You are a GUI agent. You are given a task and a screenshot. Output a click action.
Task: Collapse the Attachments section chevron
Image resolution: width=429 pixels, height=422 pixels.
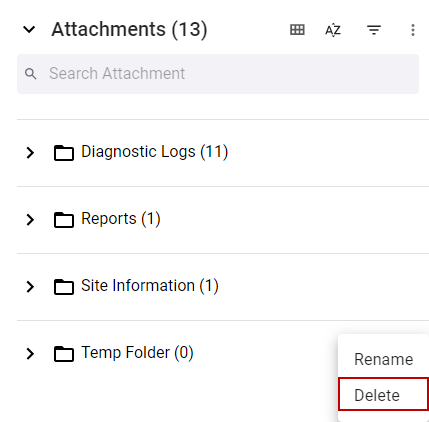coord(29,30)
